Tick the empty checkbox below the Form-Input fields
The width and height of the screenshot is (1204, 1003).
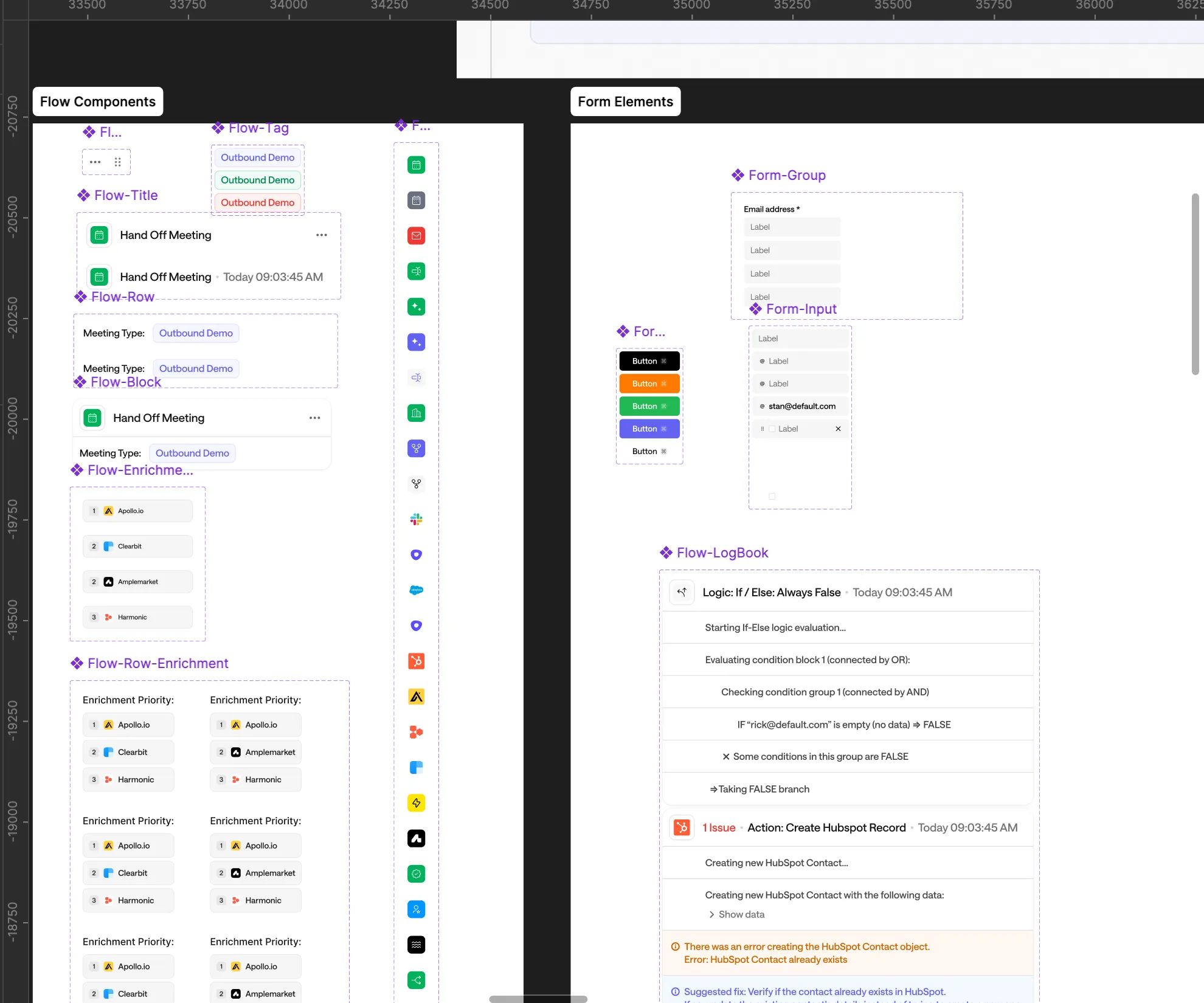(x=772, y=497)
